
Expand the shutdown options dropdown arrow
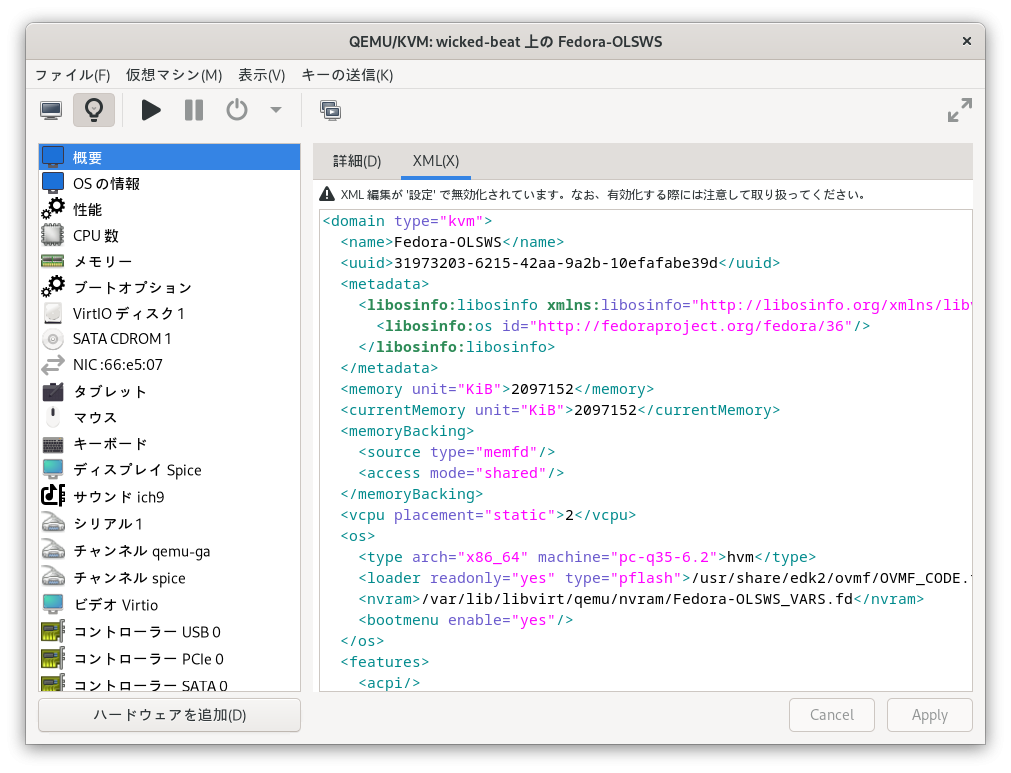coord(276,110)
